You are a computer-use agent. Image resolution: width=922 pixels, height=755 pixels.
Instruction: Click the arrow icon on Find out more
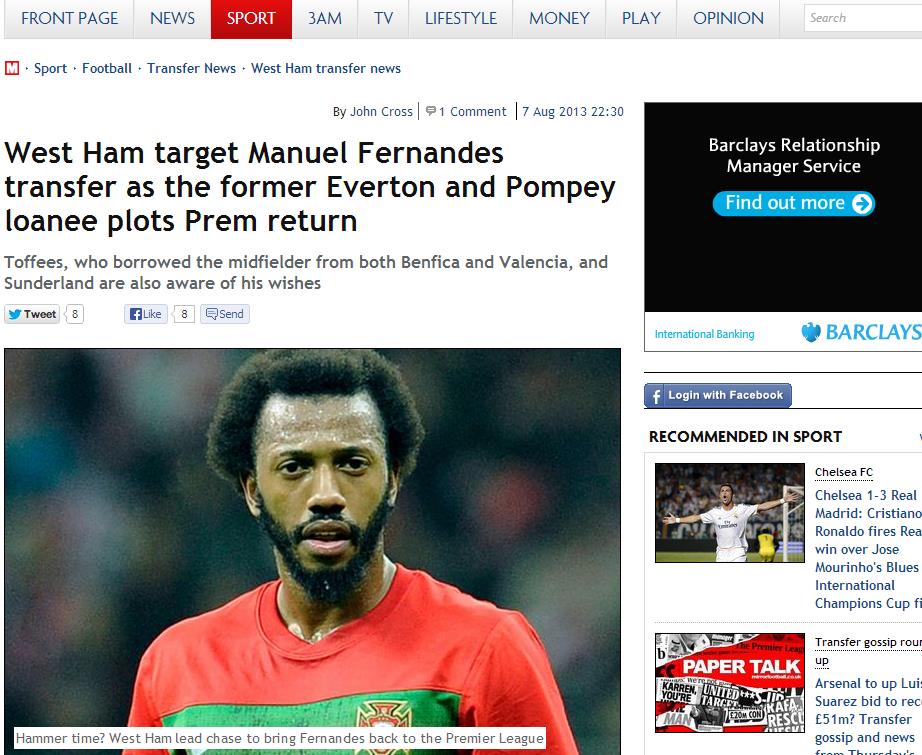point(862,203)
